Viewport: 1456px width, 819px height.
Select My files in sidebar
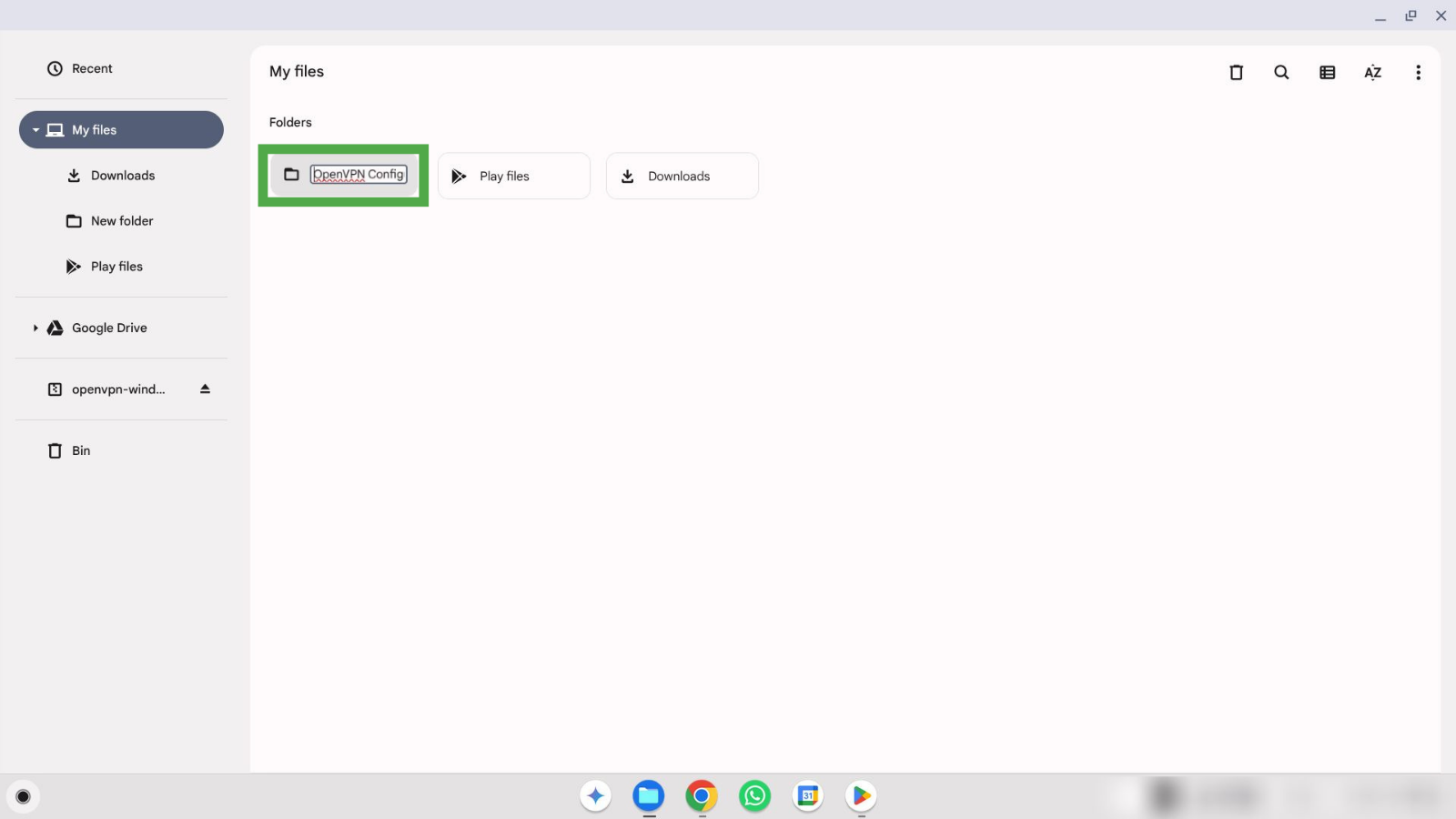tap(121, 130)
